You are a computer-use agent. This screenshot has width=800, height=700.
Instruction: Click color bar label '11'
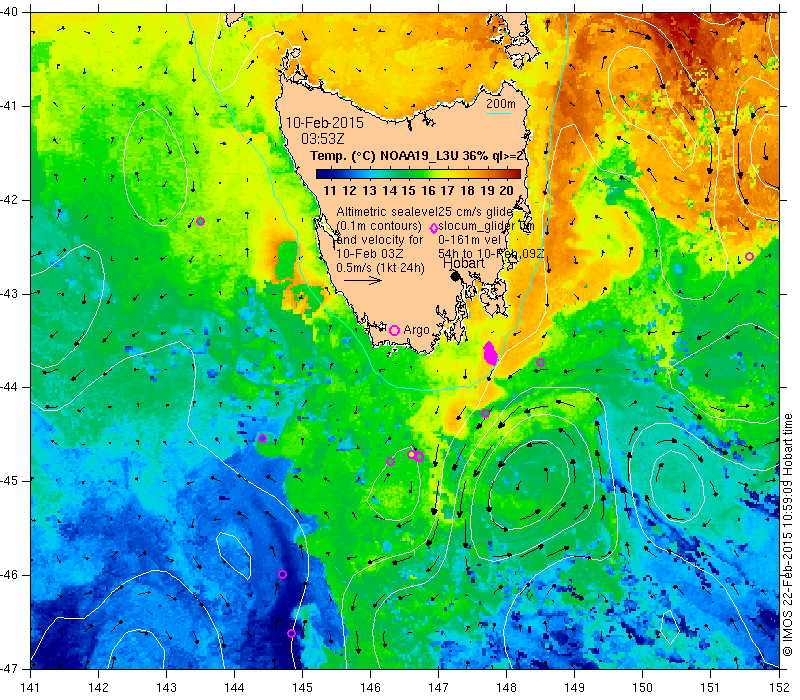[330, 191]
